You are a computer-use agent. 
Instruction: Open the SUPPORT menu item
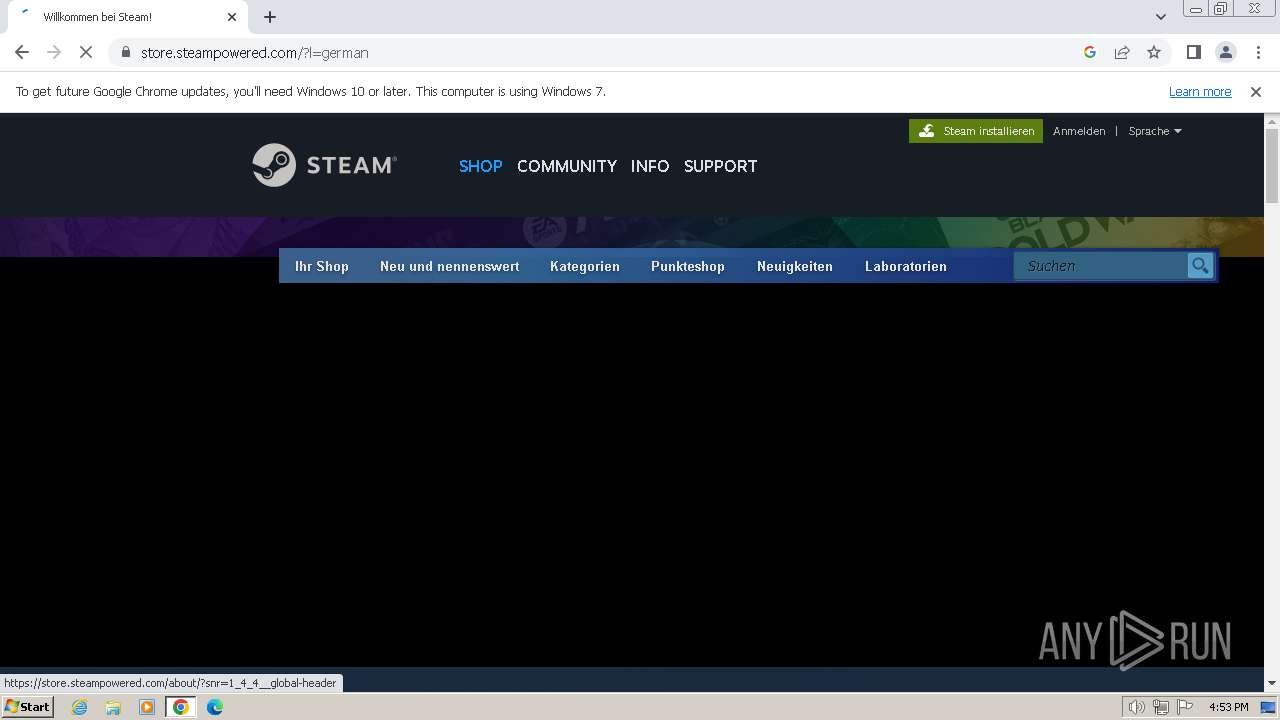click(721, 166)
